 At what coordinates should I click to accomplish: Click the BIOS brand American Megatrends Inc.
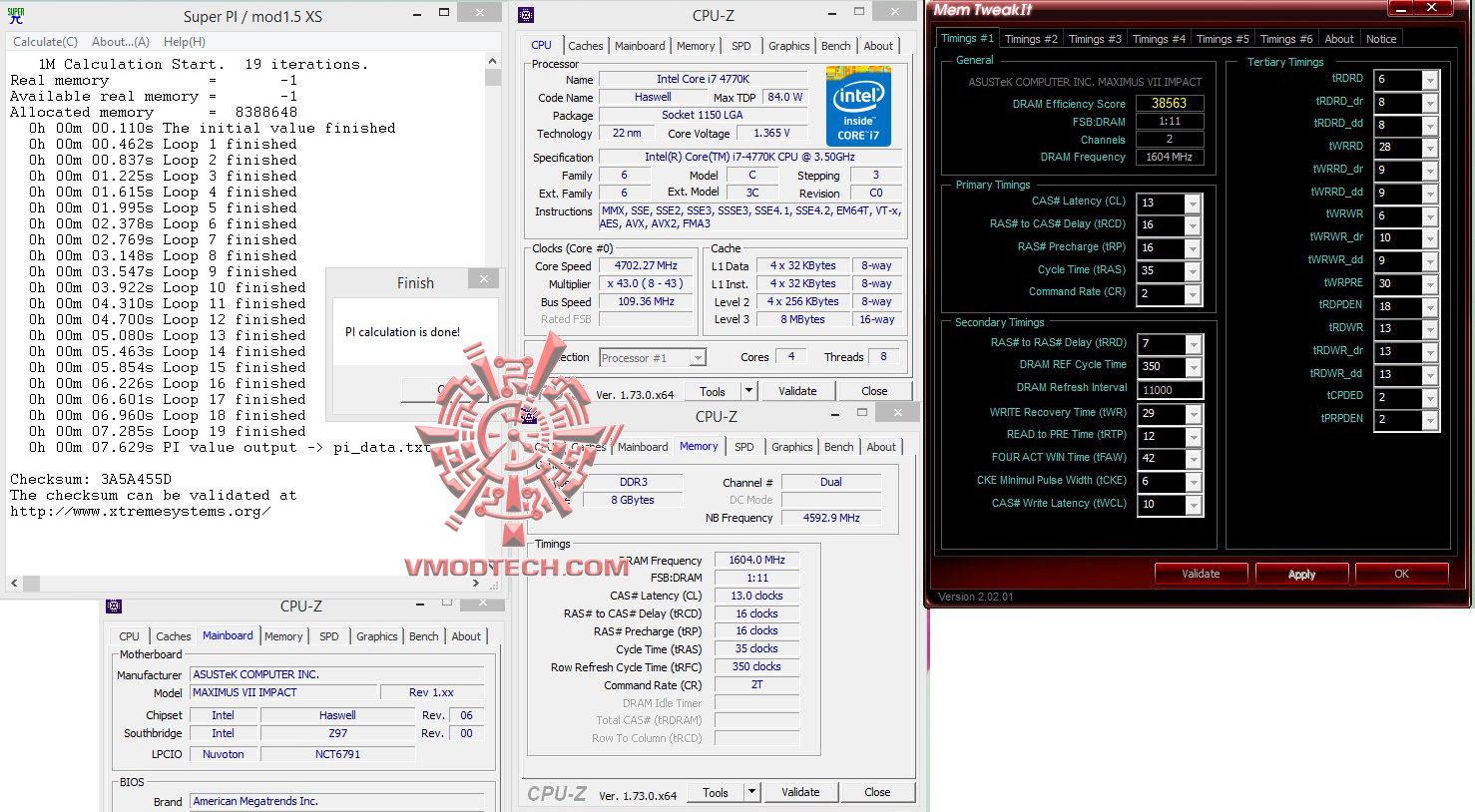click(x=337, y=801)
